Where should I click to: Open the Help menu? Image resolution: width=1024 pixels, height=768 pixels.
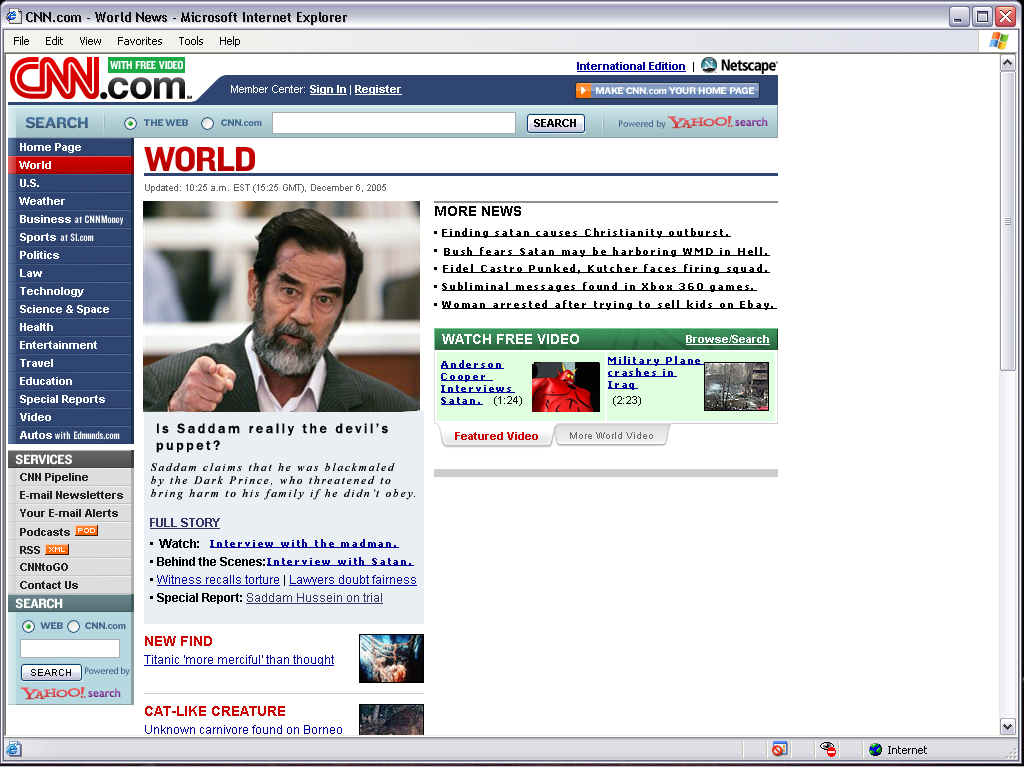229,40
